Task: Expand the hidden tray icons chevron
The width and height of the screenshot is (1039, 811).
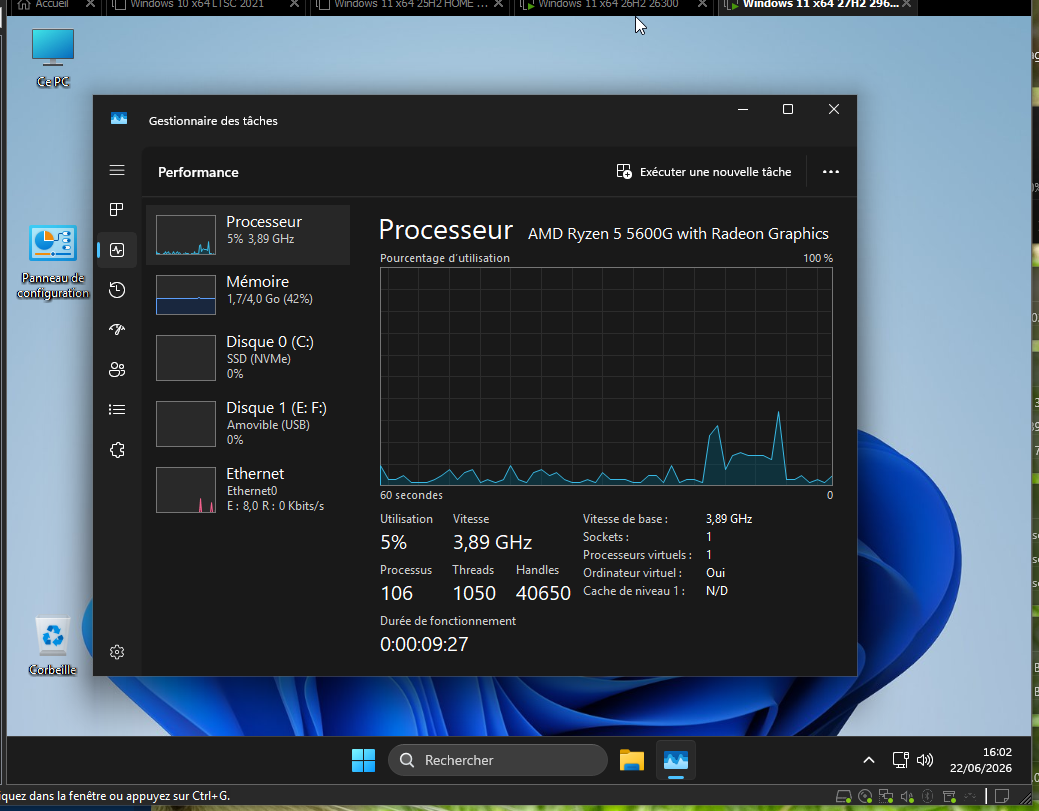Action: (x=869, y=760)
